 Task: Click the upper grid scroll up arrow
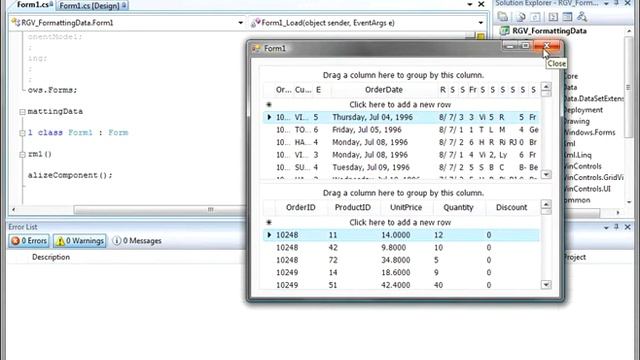[x=546, y=87]
